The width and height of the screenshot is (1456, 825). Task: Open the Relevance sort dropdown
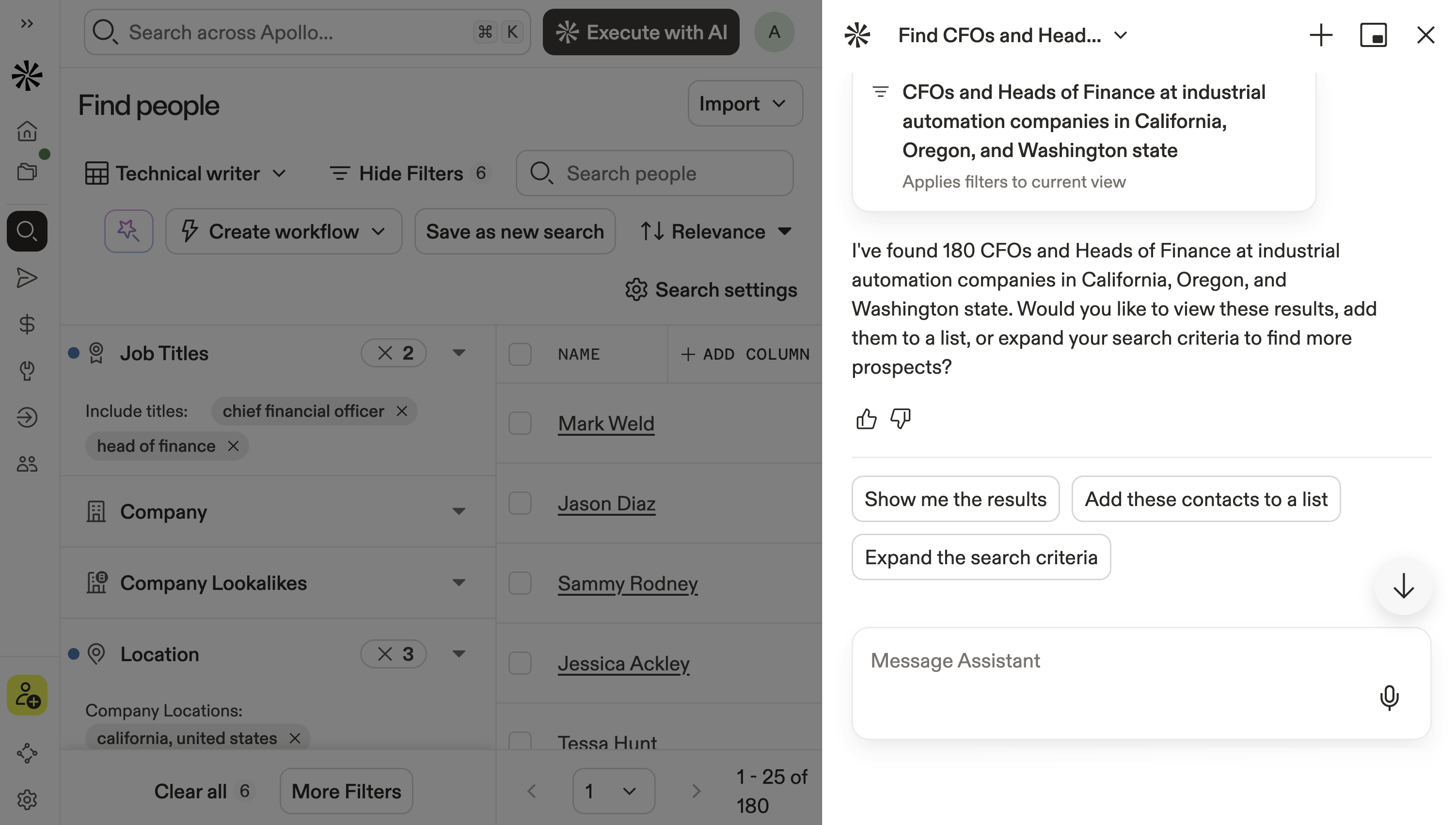pyautogui.click(x=715, y=231)
